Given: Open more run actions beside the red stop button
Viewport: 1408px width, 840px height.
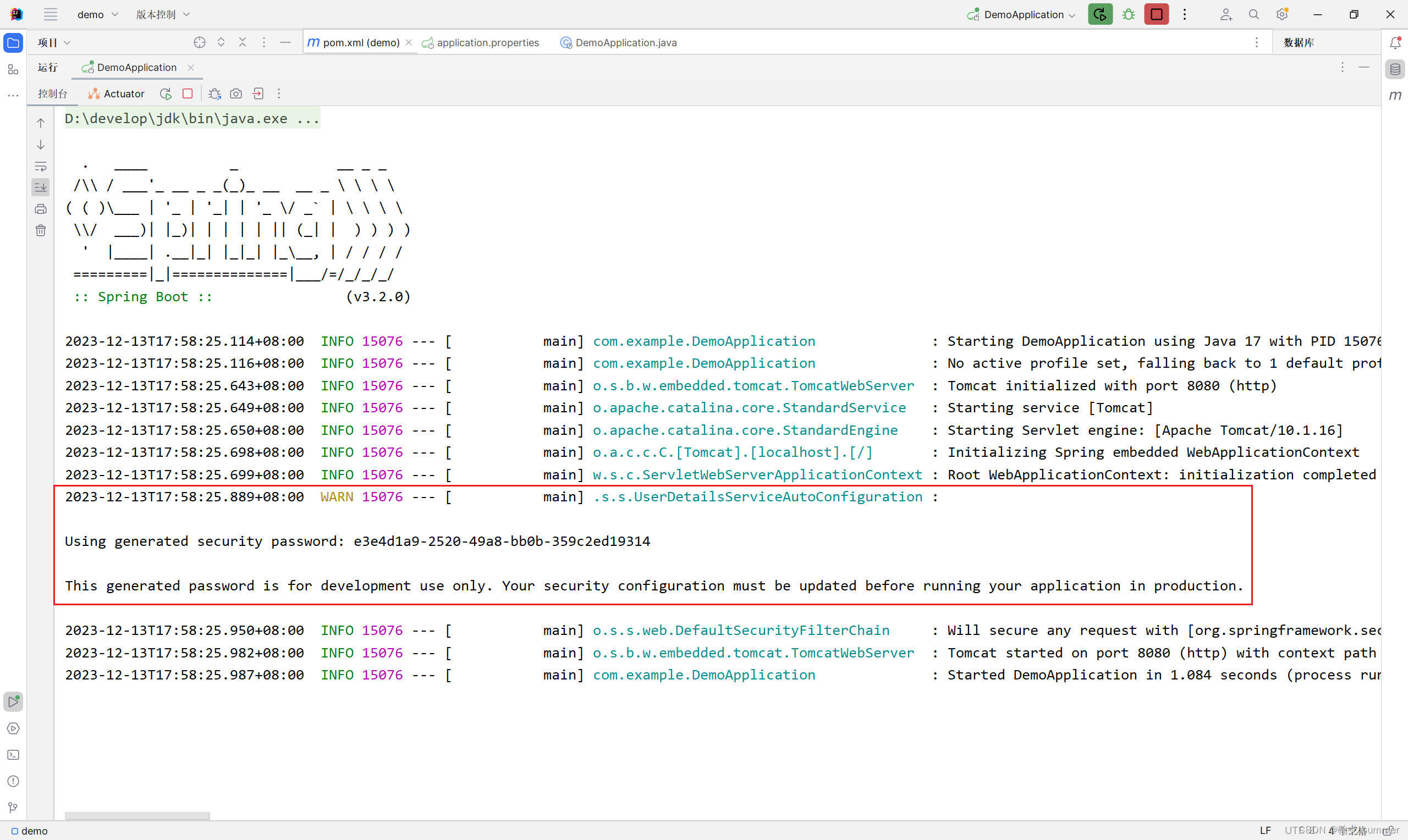Looking at the screenshot, I should pyautogui.click(x=1184, y=15).
